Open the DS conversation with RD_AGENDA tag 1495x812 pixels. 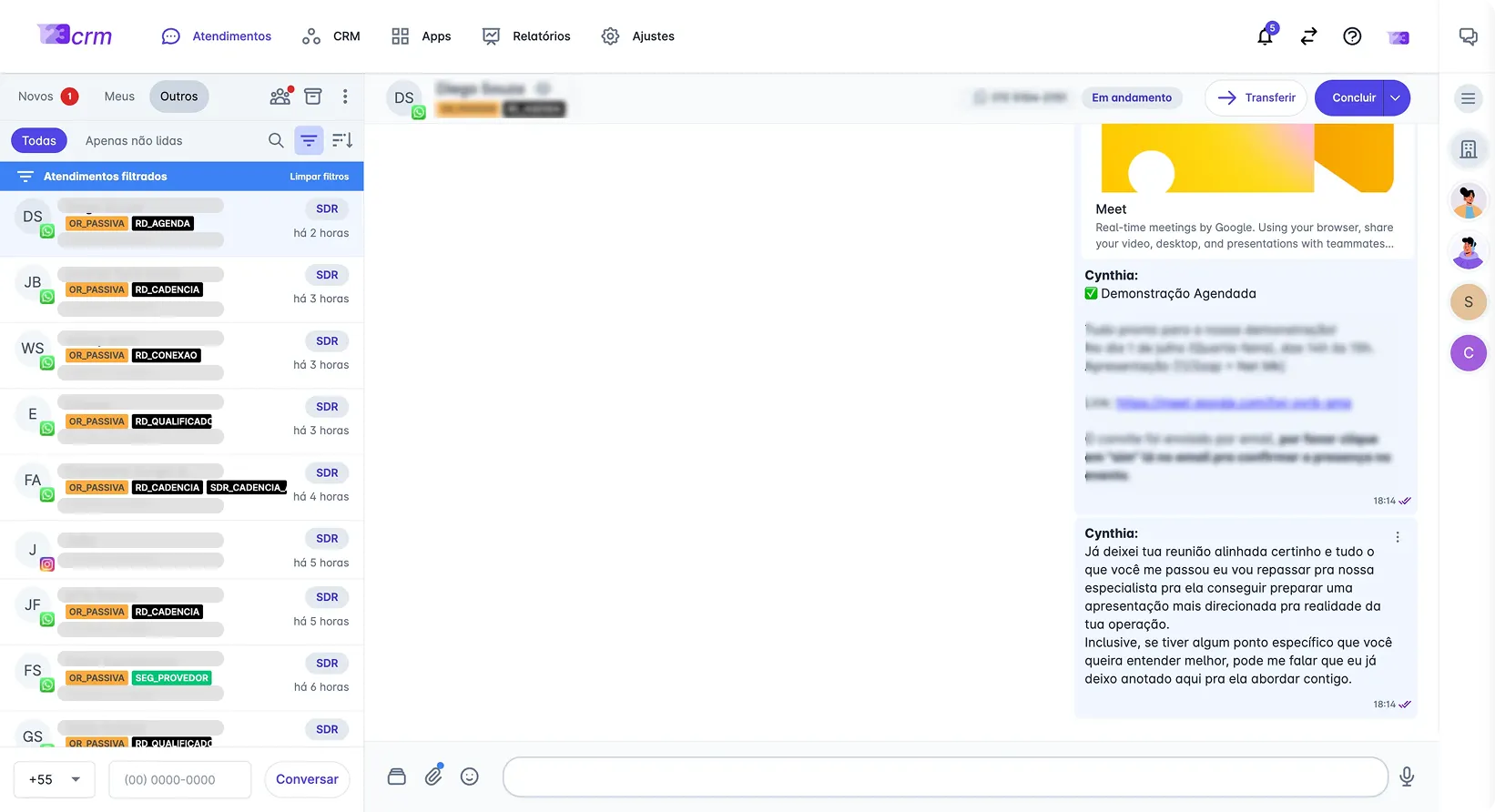click(182, 224)
